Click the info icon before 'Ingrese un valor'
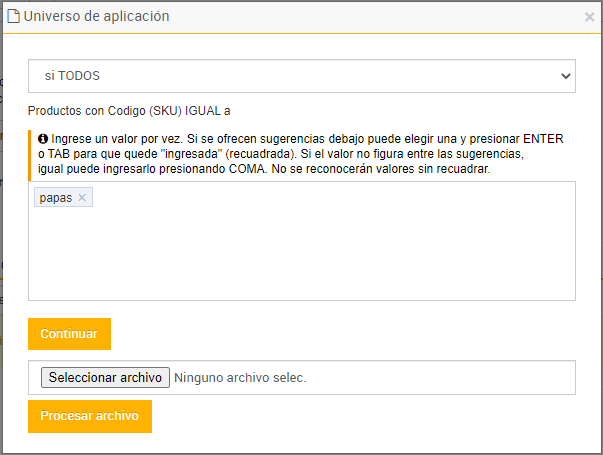Image resolution: width=603 pixels, height=455 pixels. (43, 139)
